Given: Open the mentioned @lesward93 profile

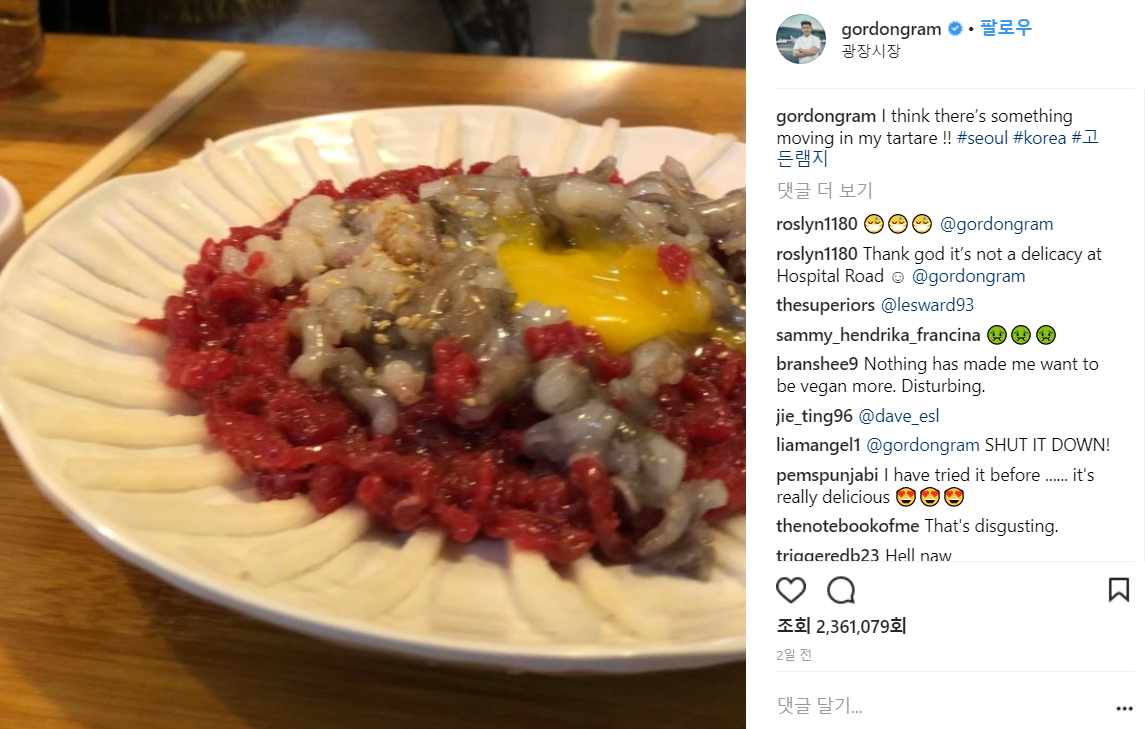Looking at the screenshot, I should pyautogui.click(x=927, y=305).
